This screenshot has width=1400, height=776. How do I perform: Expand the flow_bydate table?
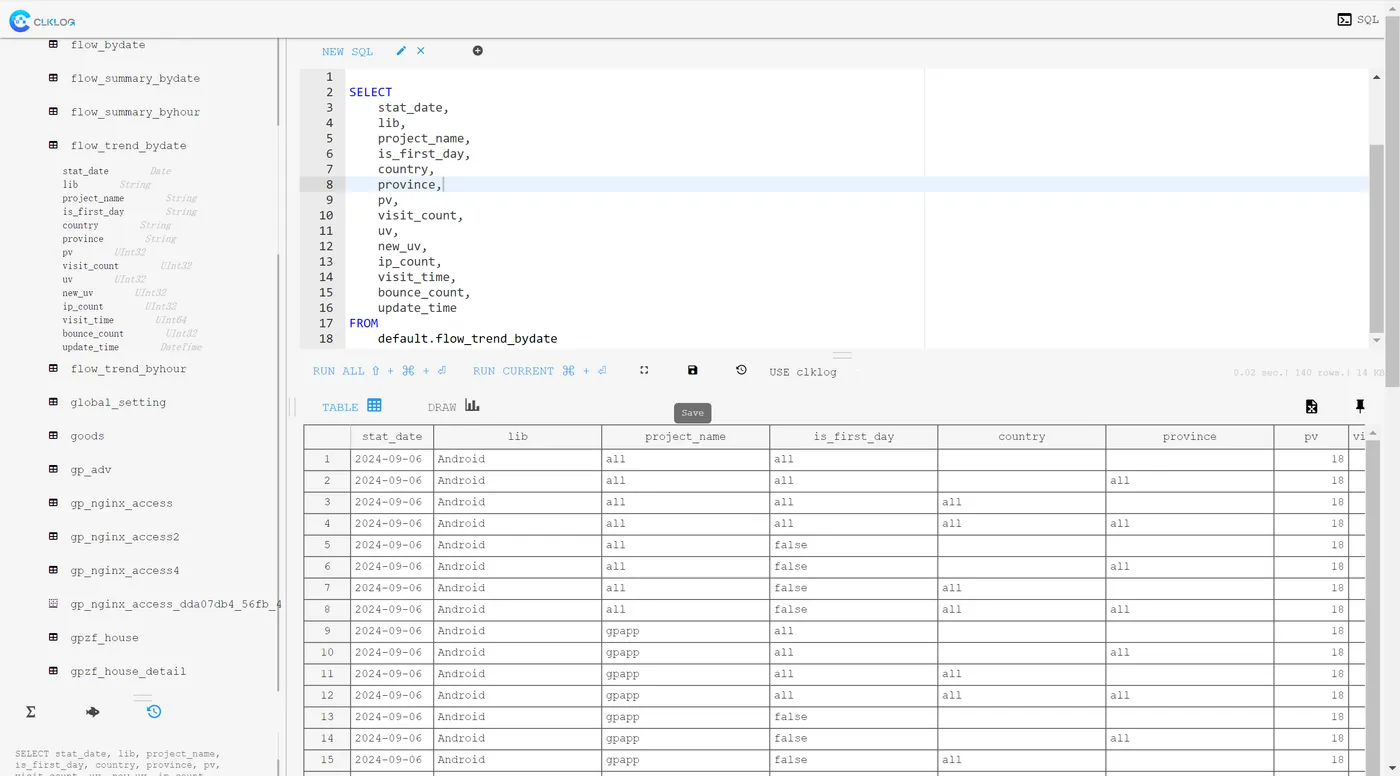point(108,45)
